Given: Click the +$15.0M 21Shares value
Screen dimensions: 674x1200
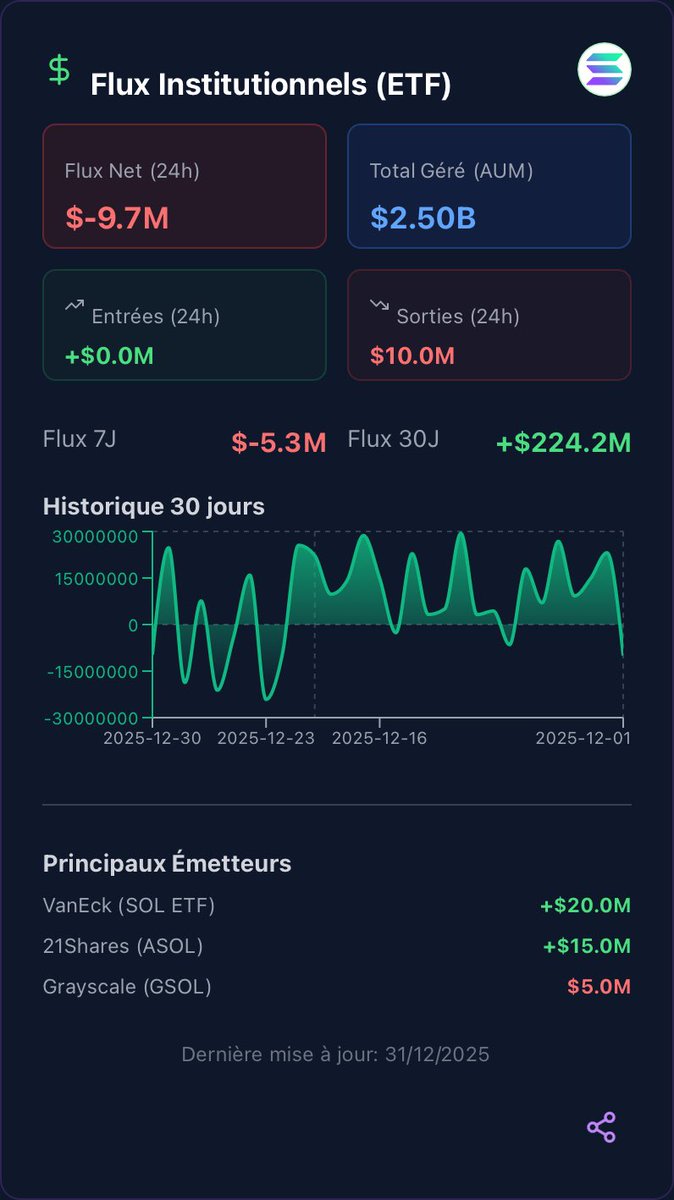Looking at the screenshot, I should tap(587, 946).
